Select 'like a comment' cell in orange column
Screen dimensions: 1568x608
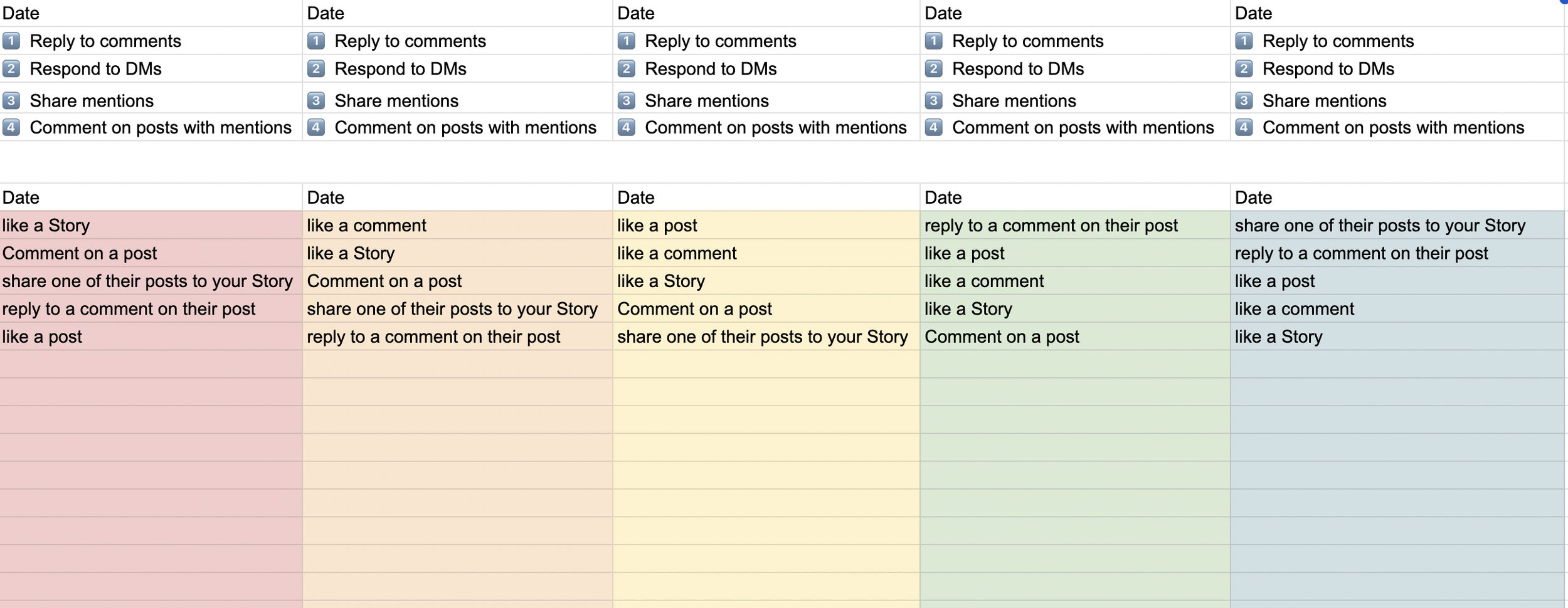pos(458,225)
